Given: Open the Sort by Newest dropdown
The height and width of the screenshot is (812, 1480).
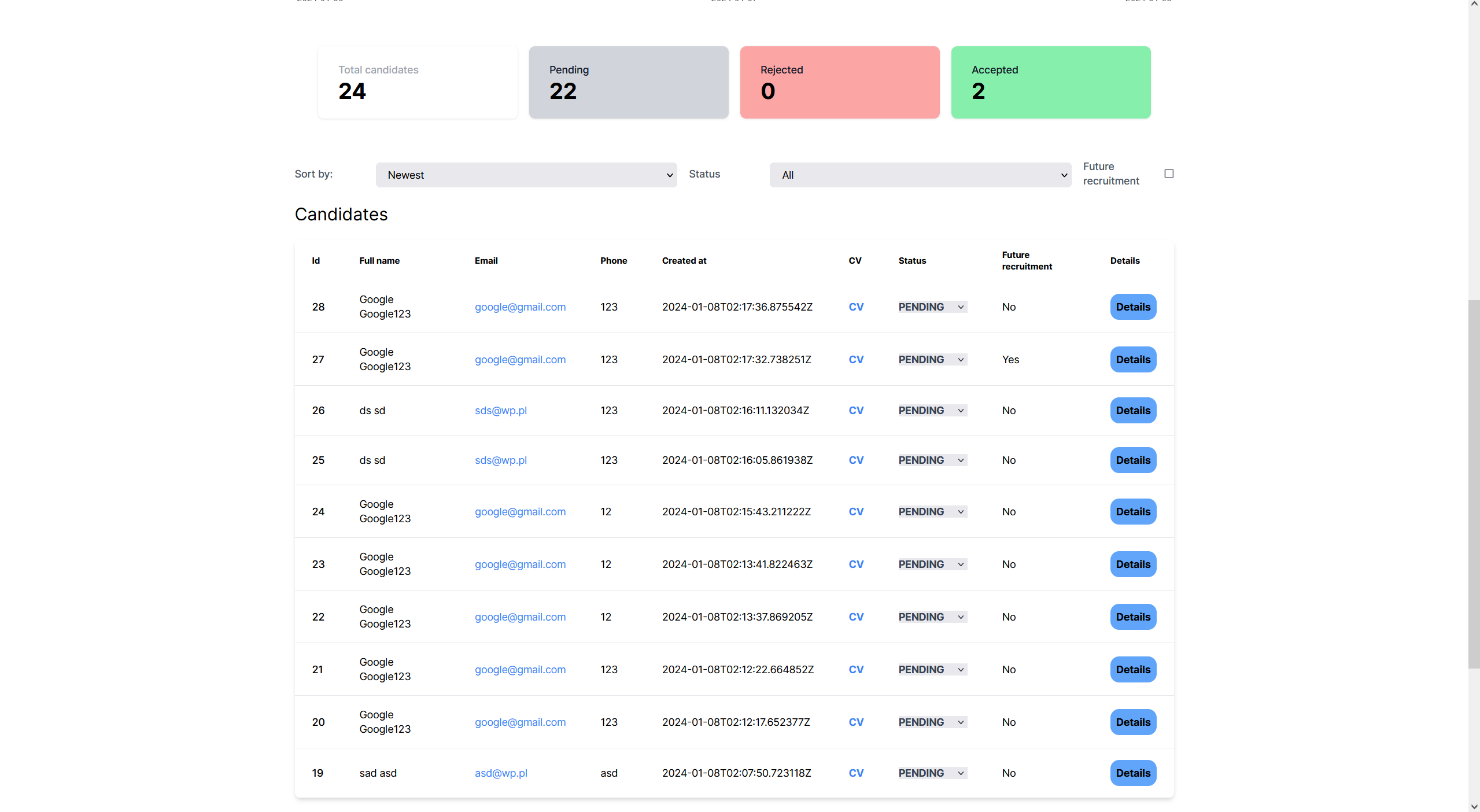Looking at the screenshot, I should (x=526, y=175).
